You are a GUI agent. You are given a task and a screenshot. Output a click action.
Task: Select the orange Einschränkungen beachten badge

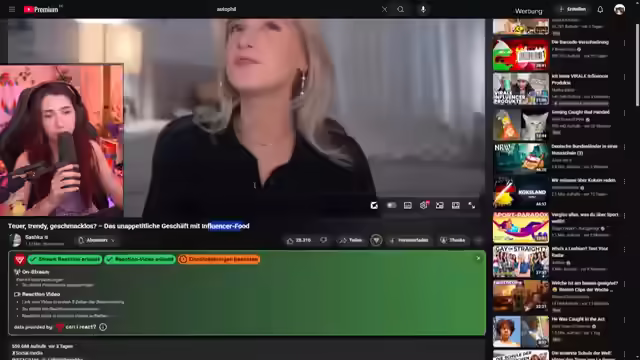coord(219,259)
